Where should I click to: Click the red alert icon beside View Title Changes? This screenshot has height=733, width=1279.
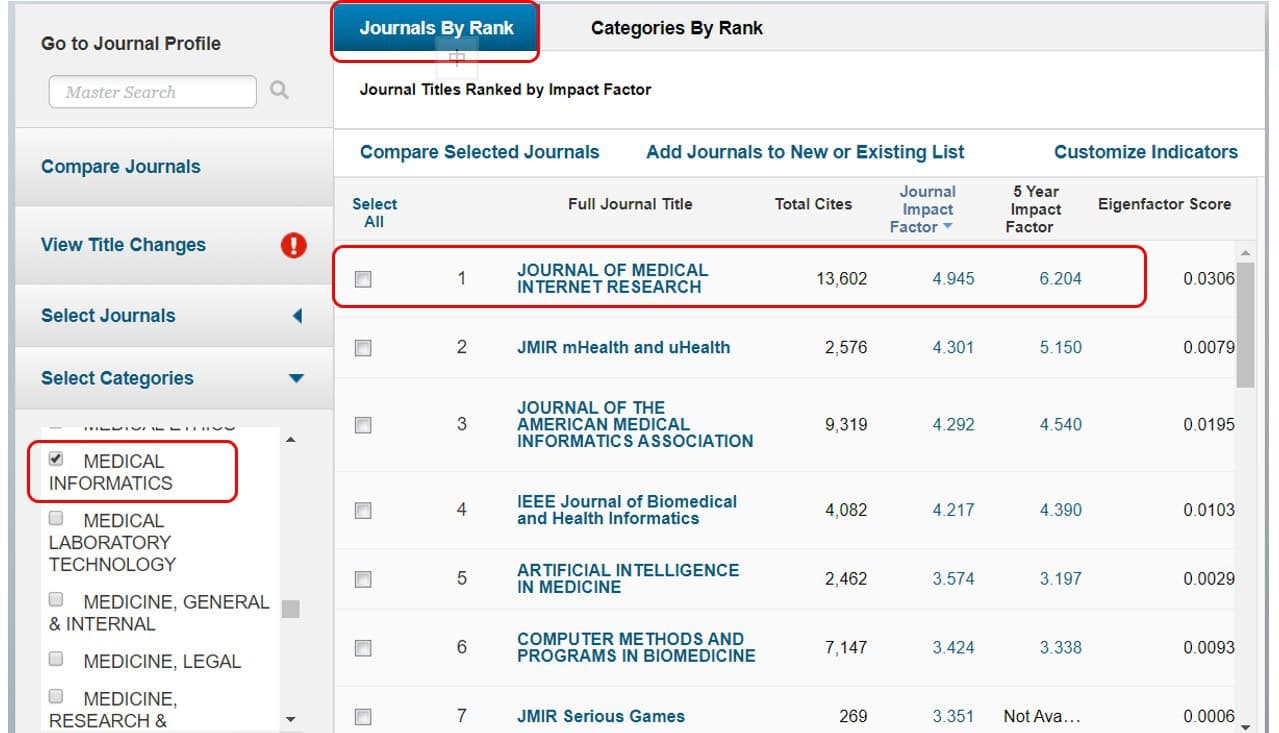pos(293,245)
